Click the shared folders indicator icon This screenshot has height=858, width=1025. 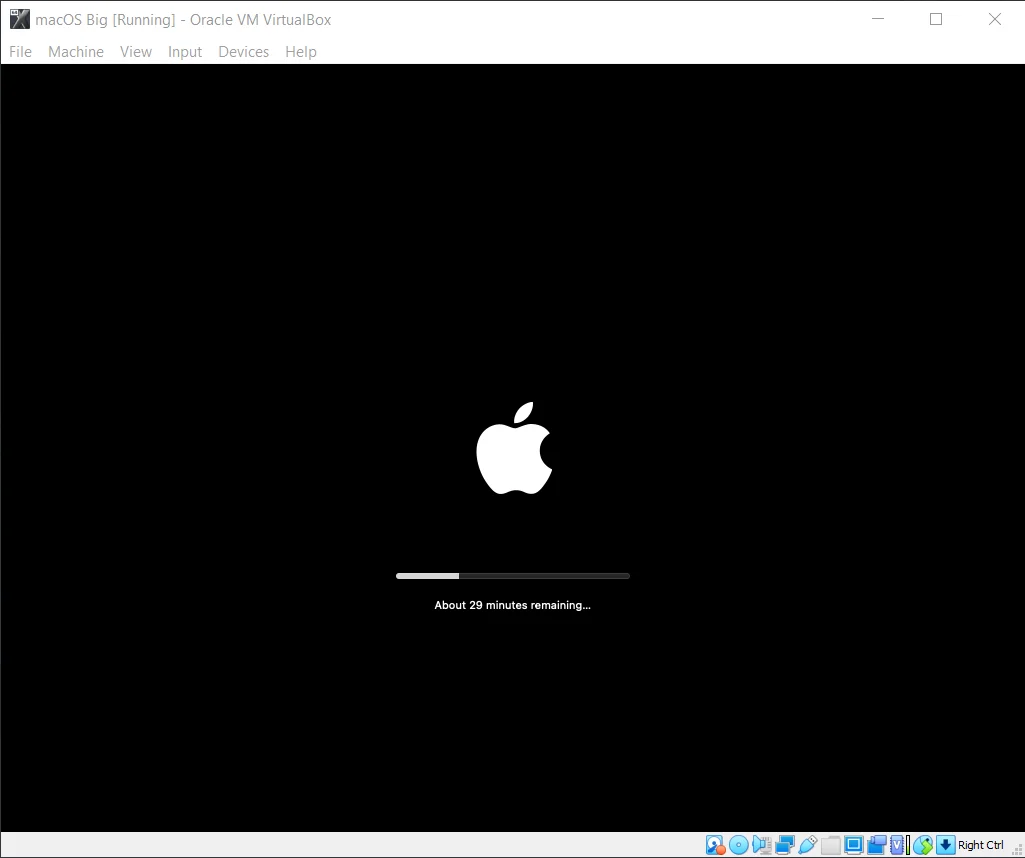(x=831, y=845)
